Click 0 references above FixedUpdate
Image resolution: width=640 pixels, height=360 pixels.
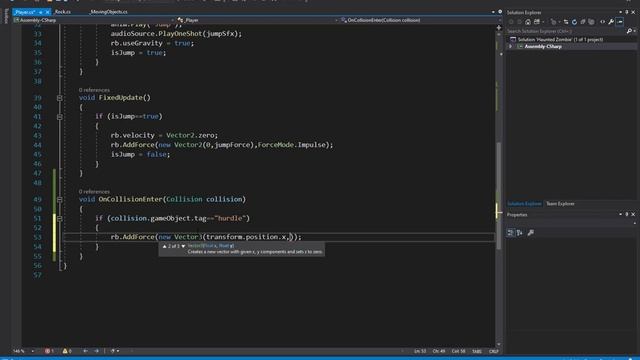tap(94, 90)
